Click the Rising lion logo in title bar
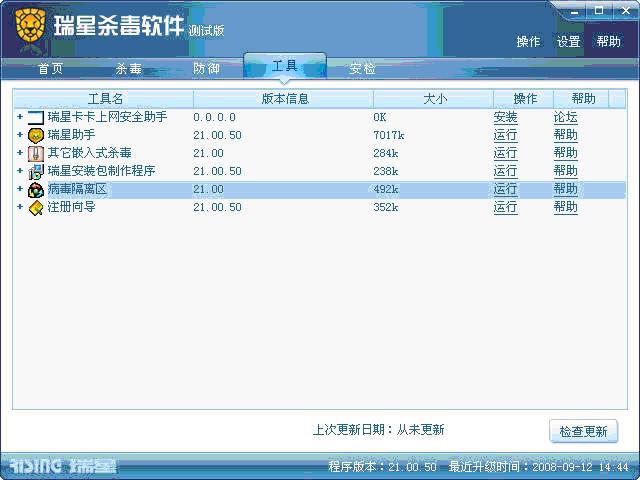Screen dimensions: 640x480 point(30,25)
